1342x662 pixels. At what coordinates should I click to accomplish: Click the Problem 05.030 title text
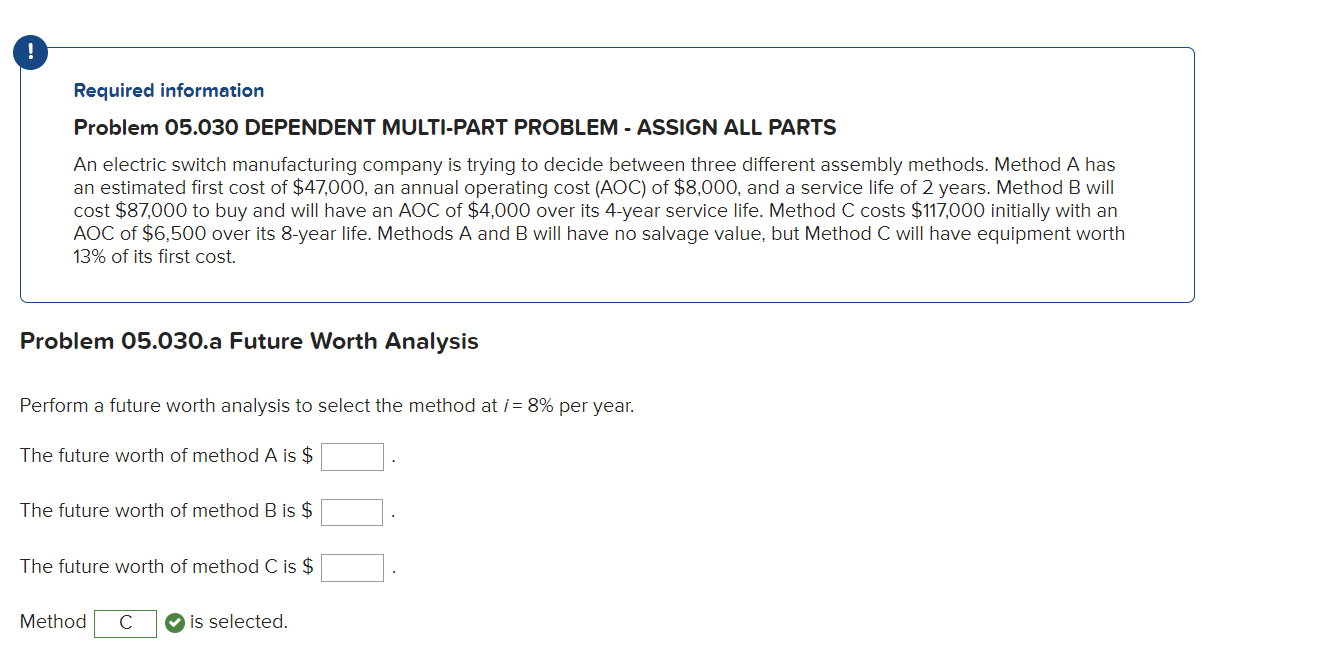(x=455, y=127)
